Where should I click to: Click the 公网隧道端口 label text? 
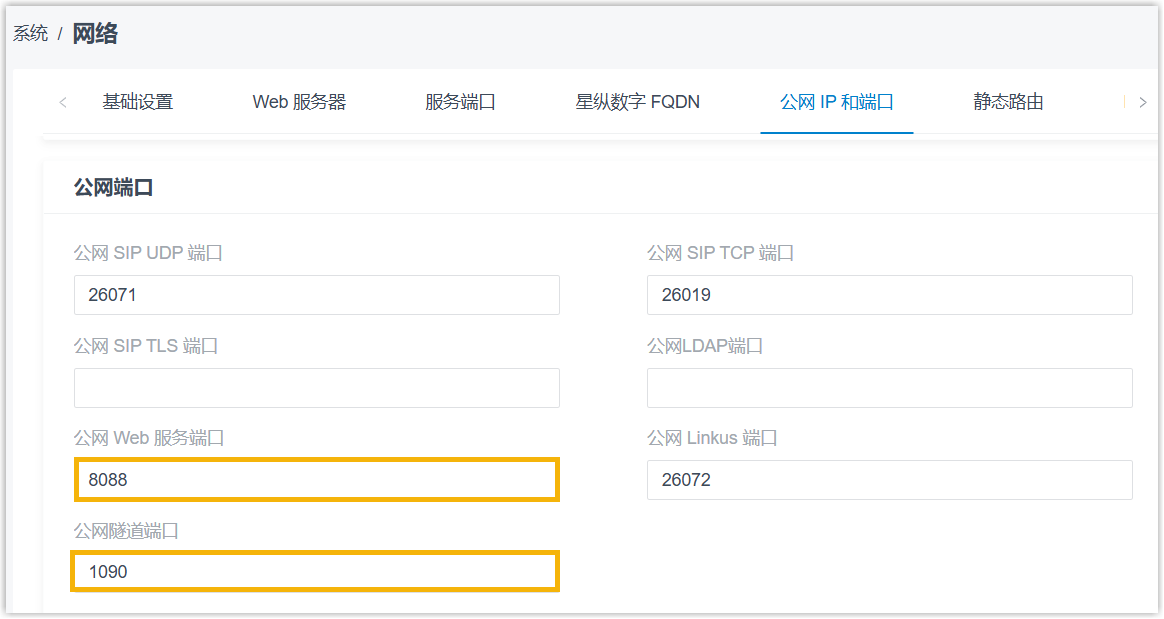pyautogui.click(x=126, y=531)
